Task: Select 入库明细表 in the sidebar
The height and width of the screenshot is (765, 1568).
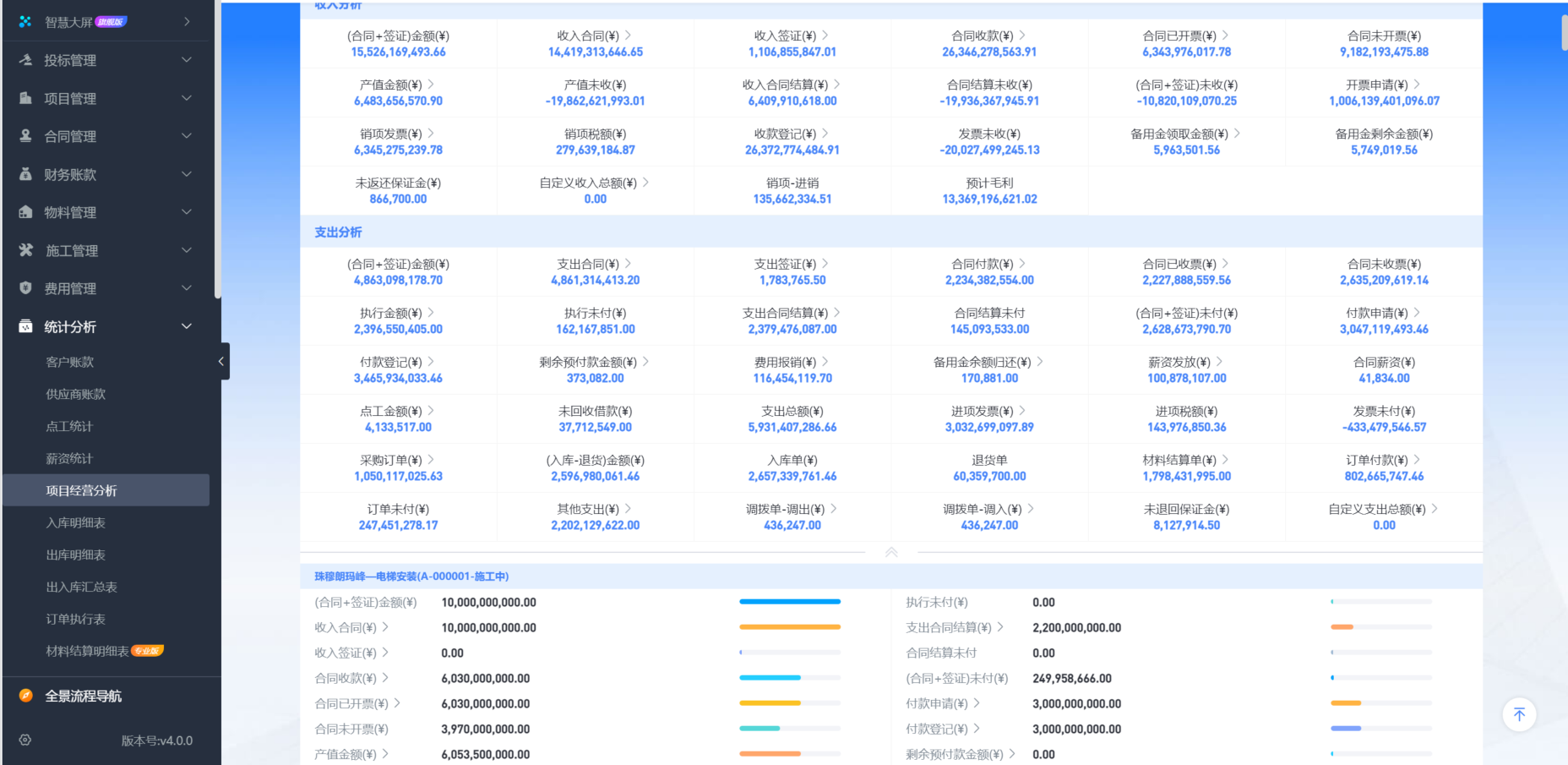Action: [x=75, y=522]
